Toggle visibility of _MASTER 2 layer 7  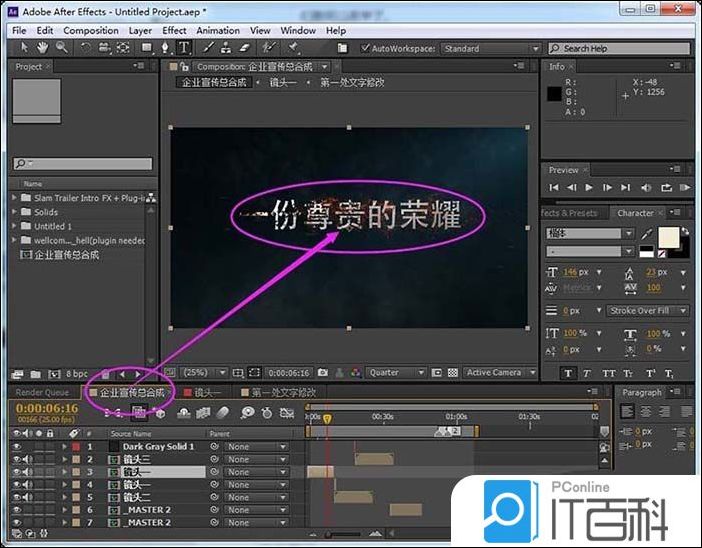(16, 522)
